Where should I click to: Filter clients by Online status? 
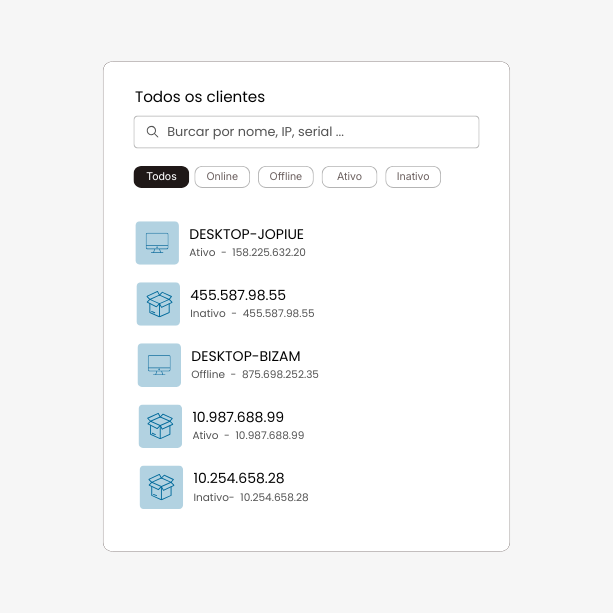click(222, 177)
